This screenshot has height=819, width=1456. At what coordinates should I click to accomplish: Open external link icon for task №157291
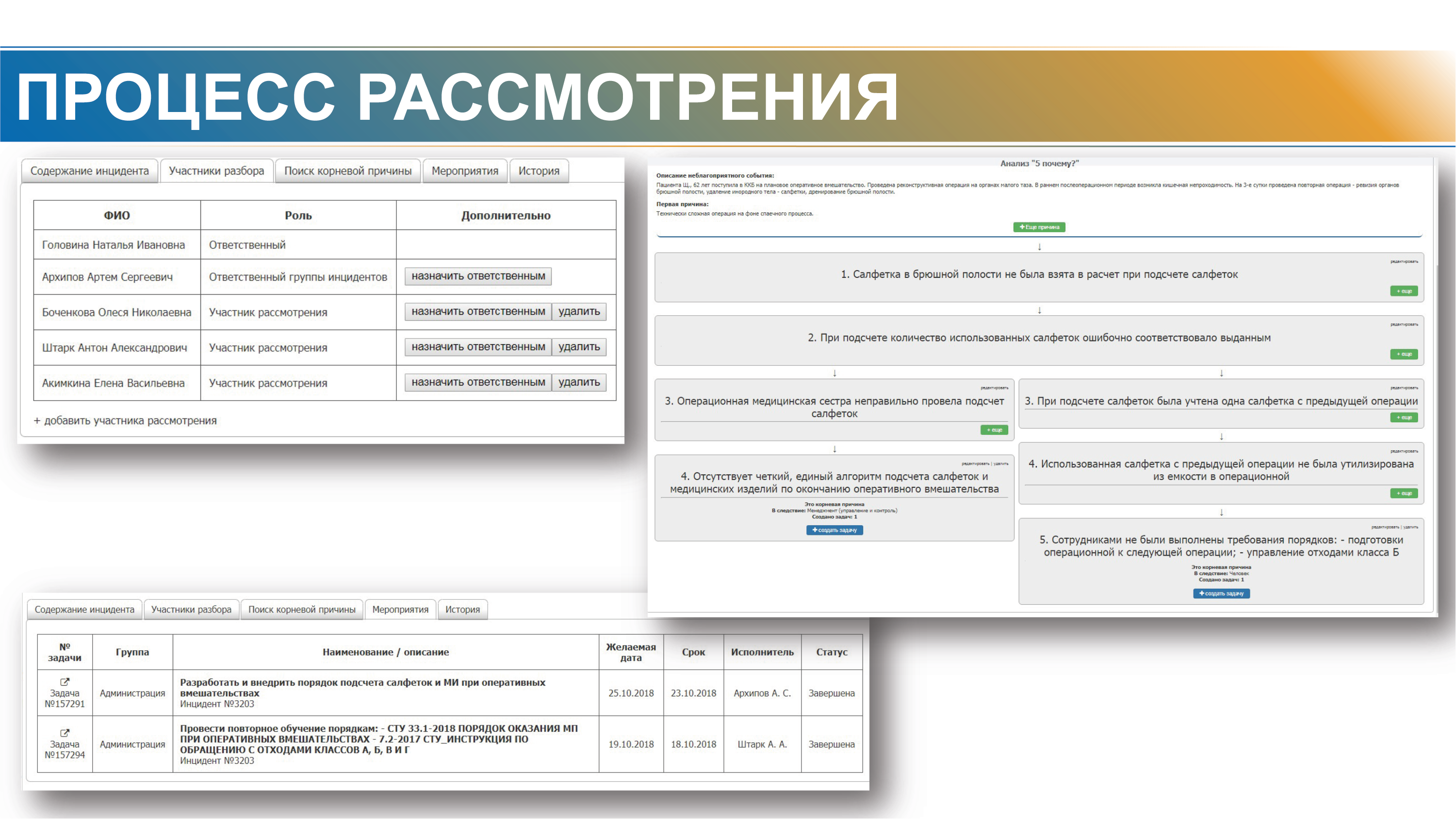[x=65, y=682]
